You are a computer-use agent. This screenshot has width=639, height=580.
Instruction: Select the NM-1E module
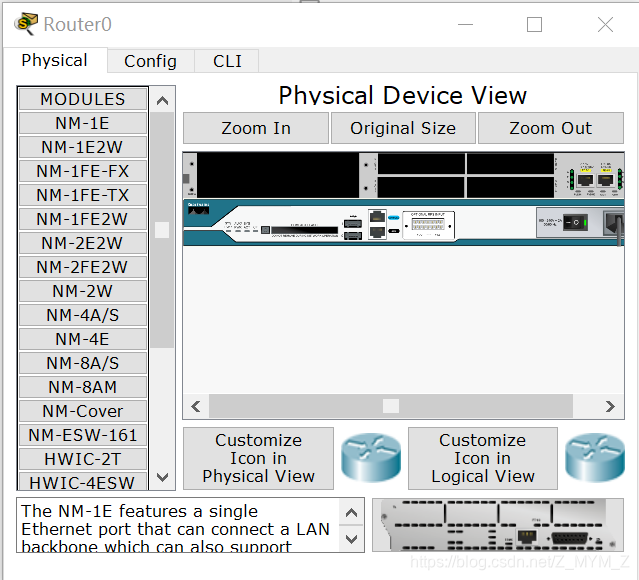tap(83, 123)
